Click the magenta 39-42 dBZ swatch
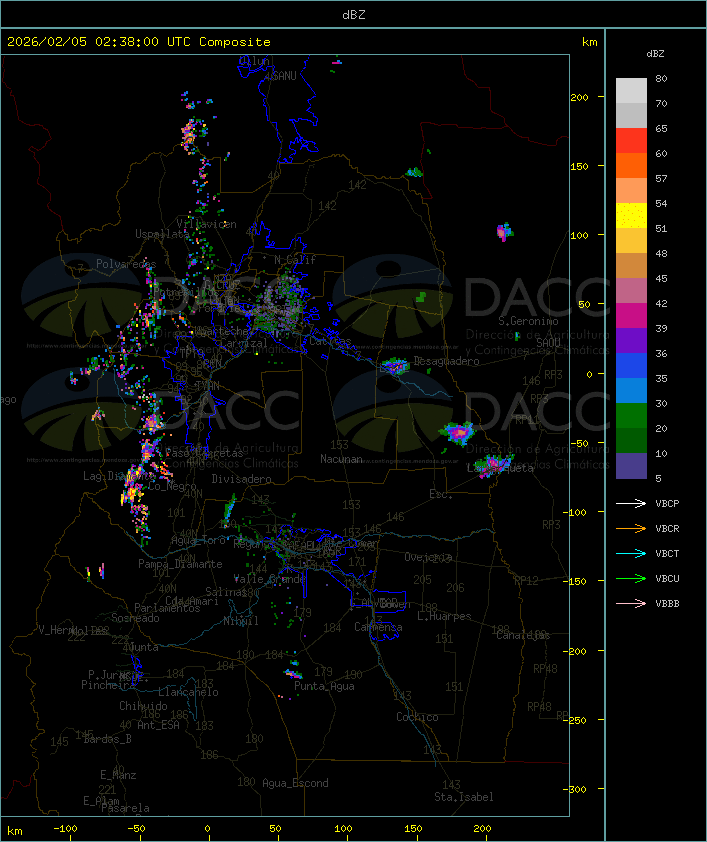The height and width of the screenshot is (842, 707). pos(631,315)
